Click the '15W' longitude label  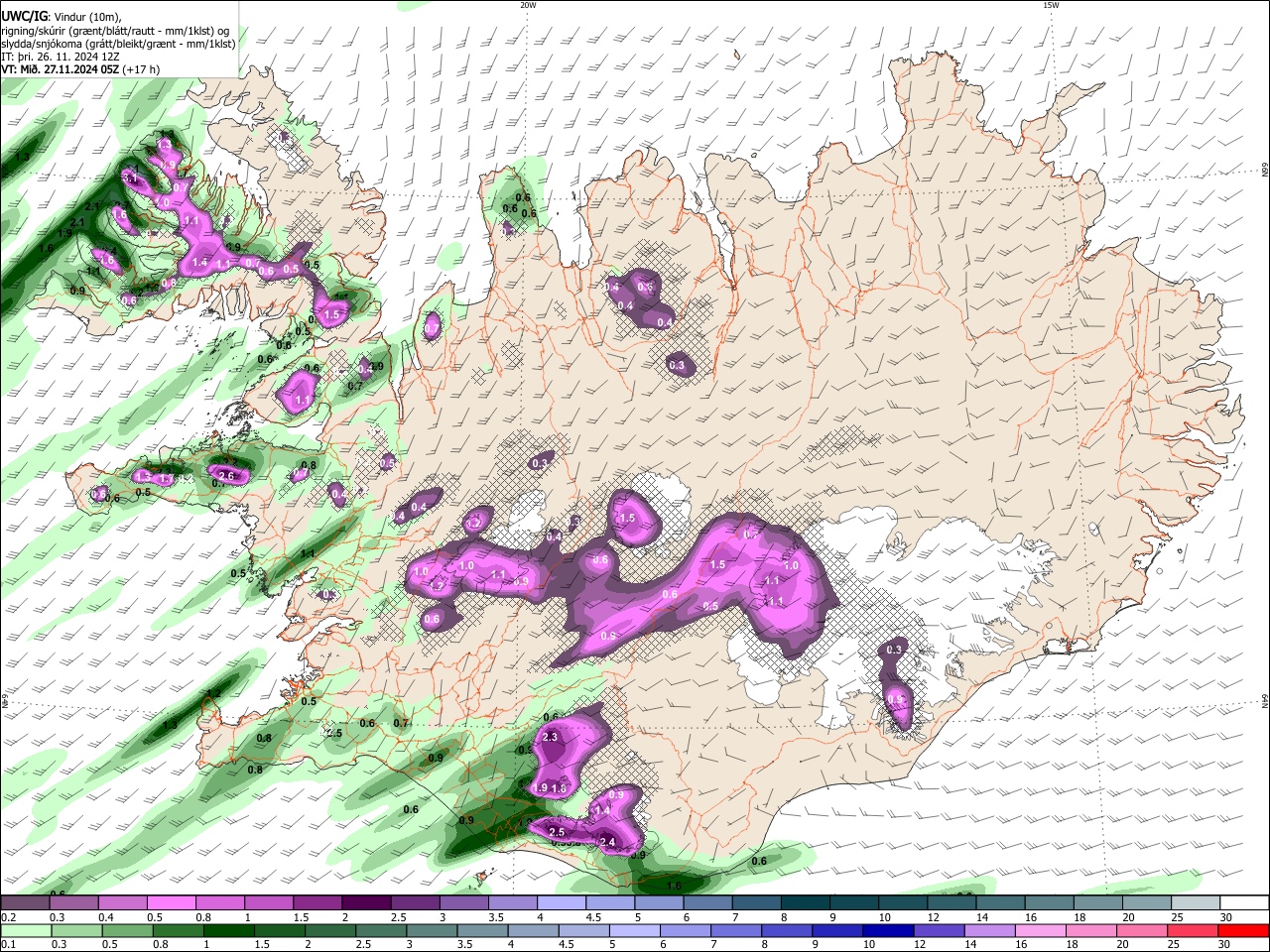(1051, 5)
